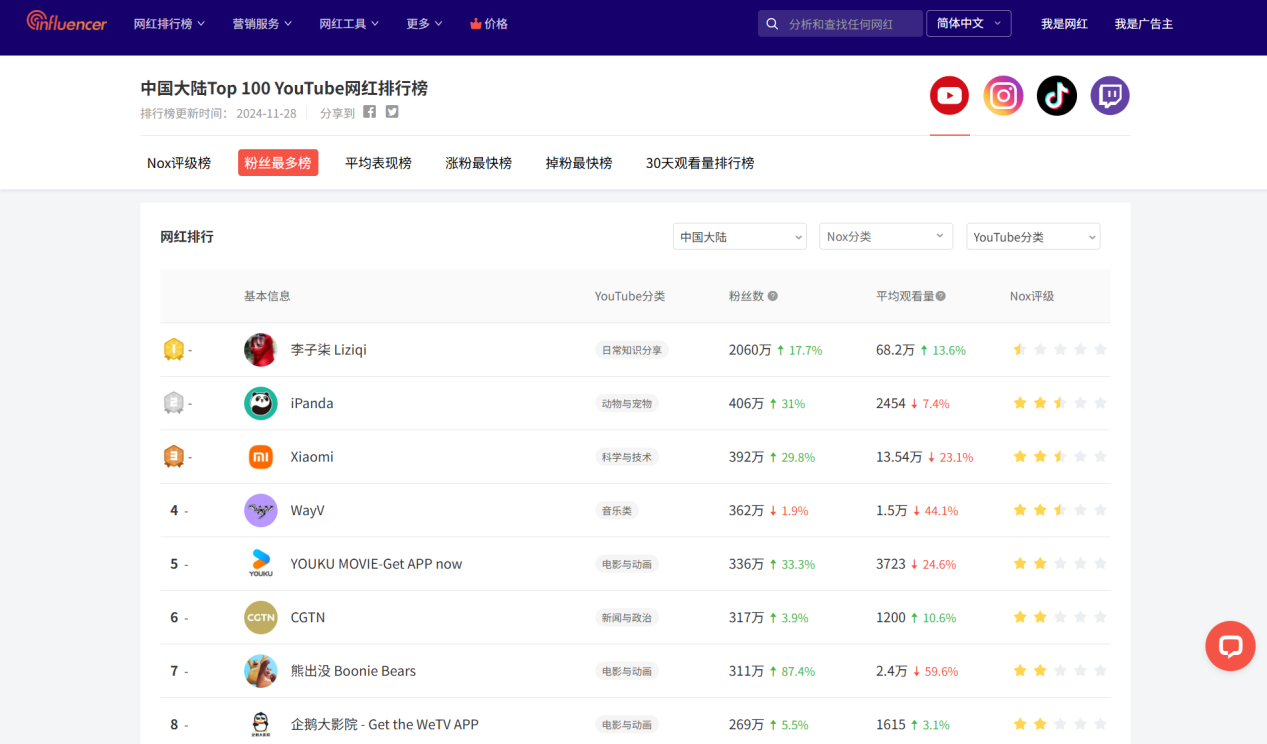Viewport: 1267px width, 744px height.
Task: Click the help icon beside 粉丝数
Action: point(773,297)
